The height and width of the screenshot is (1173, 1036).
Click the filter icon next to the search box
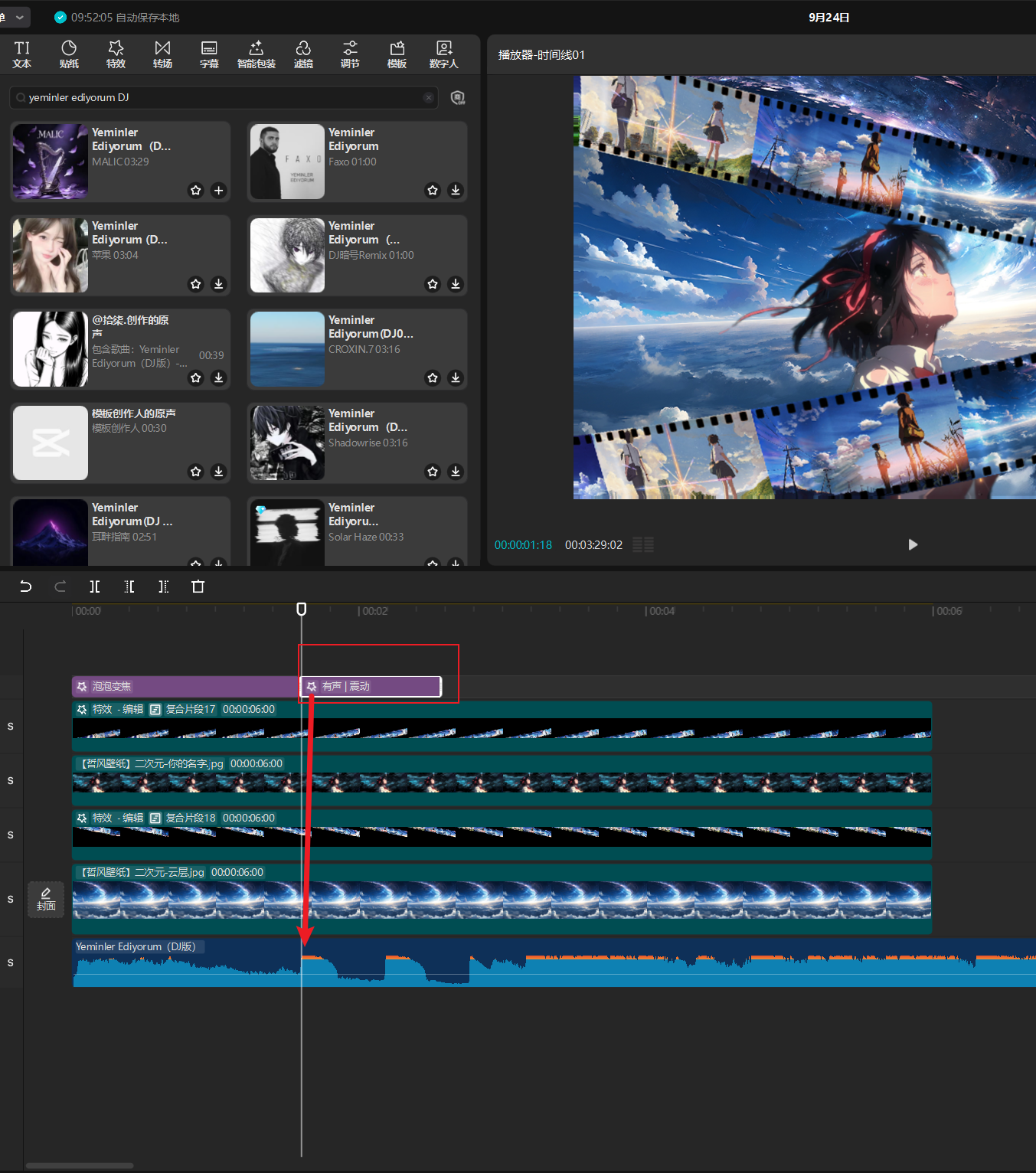[458, 97]
